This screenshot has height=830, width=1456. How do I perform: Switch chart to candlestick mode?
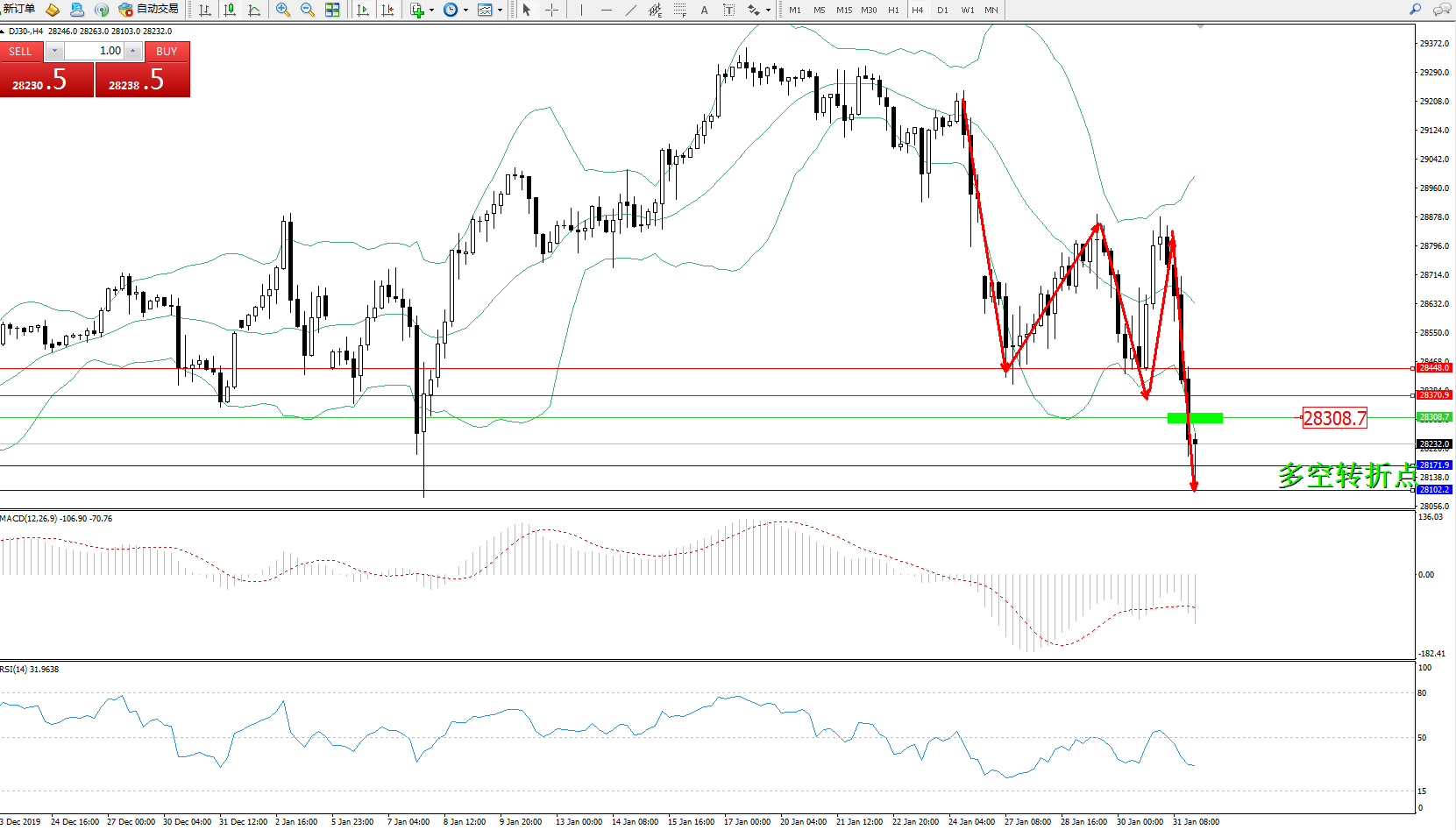tap(230, 10)
